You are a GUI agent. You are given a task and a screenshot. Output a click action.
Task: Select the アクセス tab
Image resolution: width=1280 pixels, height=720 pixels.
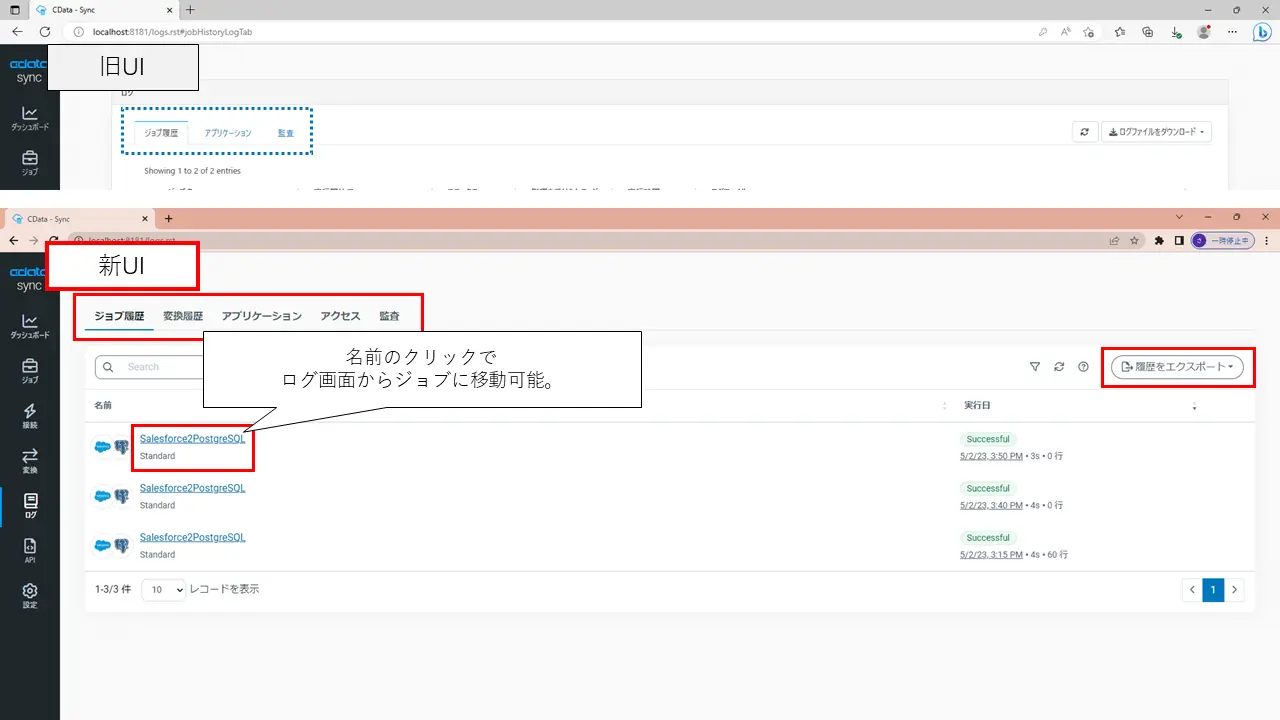point(340,316)
